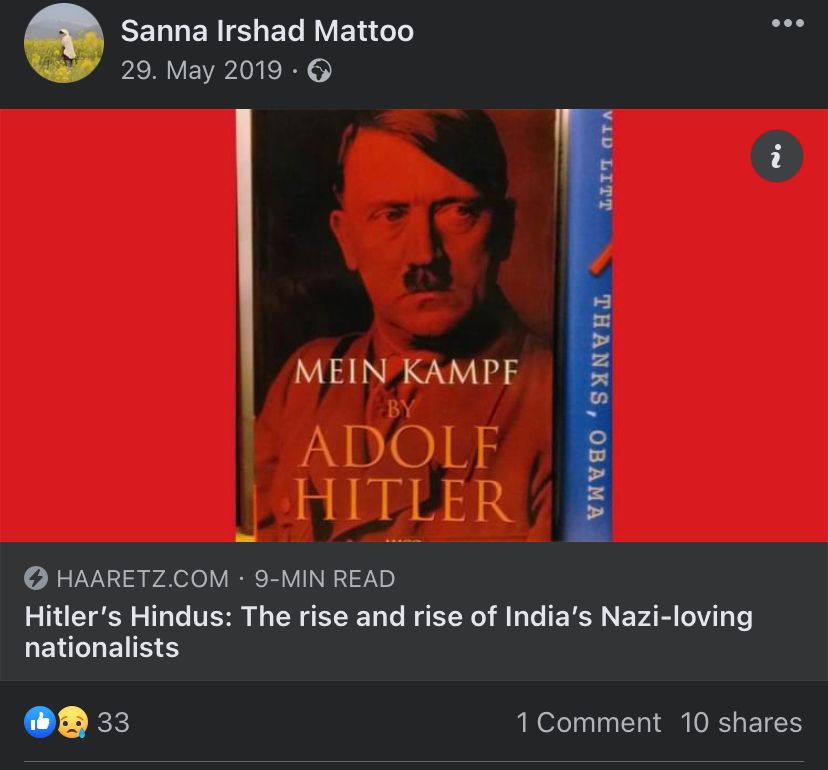Open the "Hitler's Hindus" article headline
Screen dimensions: 828x770
(x=388, y=631)
